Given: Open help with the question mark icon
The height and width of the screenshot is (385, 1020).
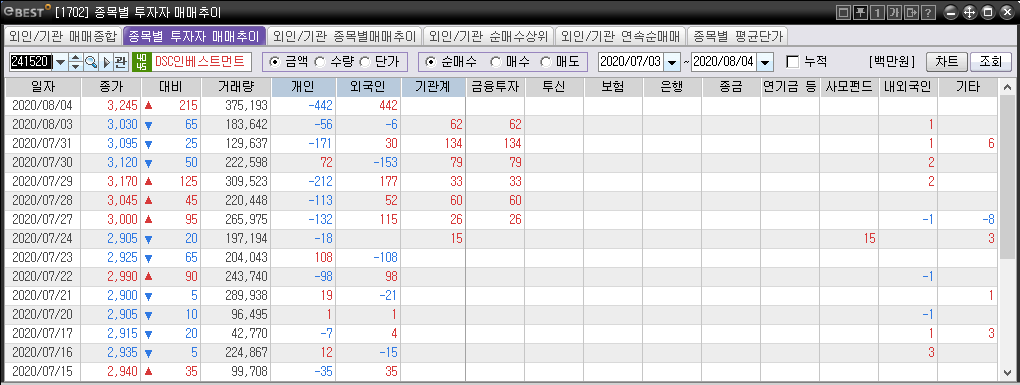Looking at the screenshot, I should tap(928, 12).
